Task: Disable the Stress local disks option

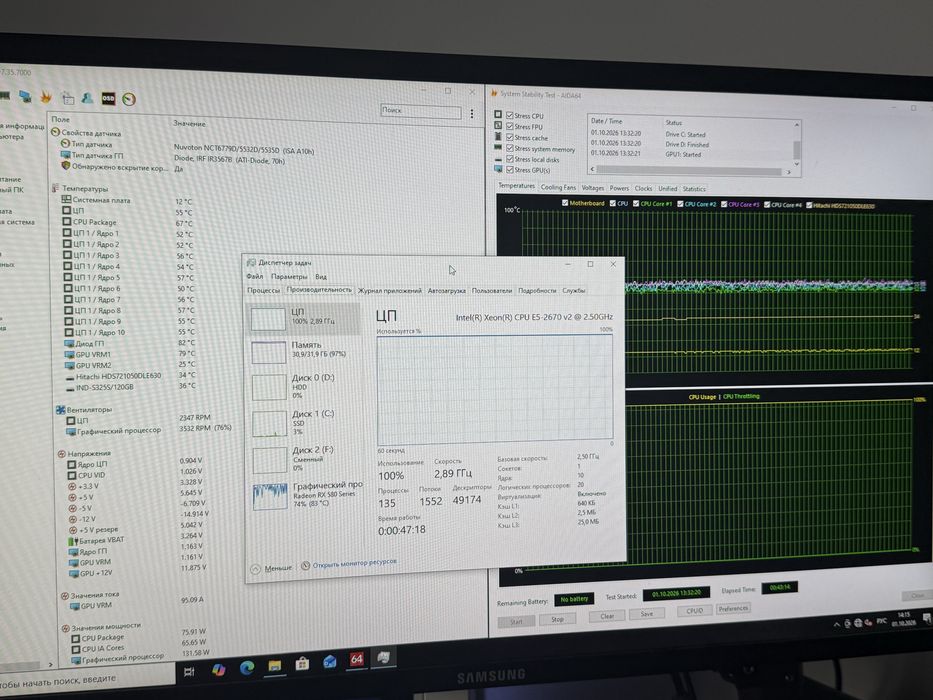Action: coord(510,159)
